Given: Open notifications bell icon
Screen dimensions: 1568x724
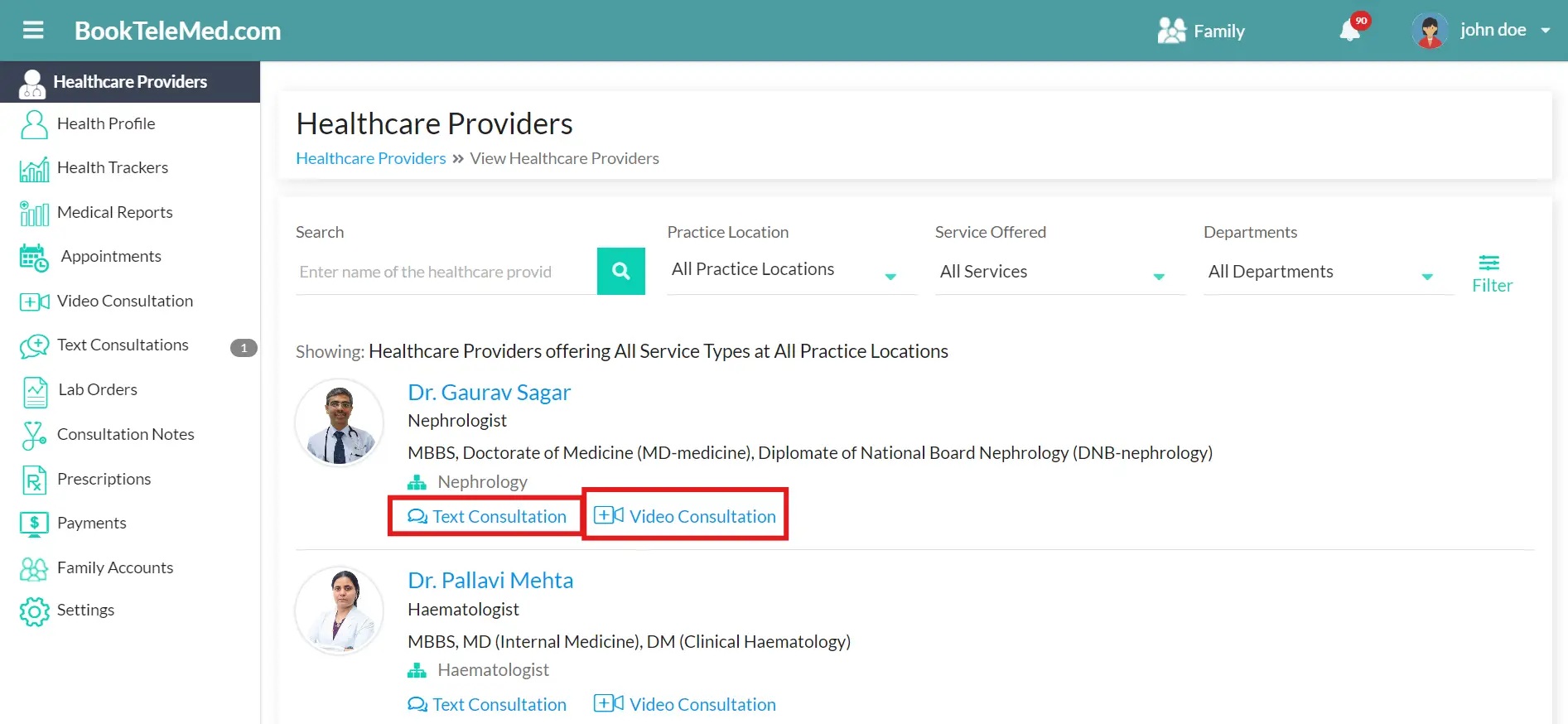Looking at the screenshot, I should tap(1349, 31).
